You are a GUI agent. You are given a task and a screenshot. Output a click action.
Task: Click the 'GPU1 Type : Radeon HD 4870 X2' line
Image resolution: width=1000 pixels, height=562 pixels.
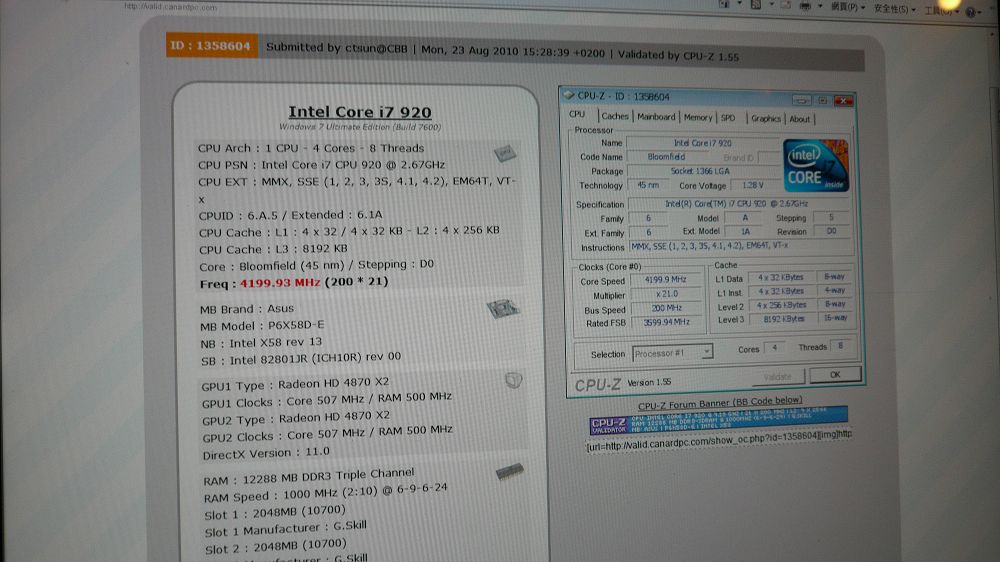295,384
